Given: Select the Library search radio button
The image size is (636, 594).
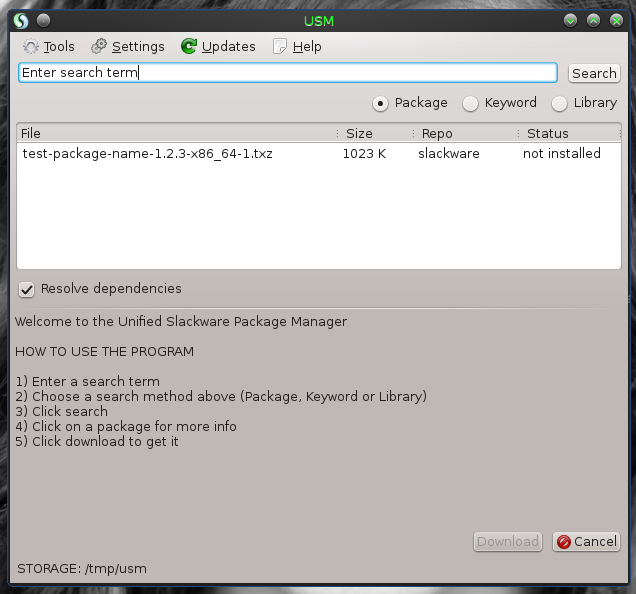Looking at the screenshot, I should [559, 104].
